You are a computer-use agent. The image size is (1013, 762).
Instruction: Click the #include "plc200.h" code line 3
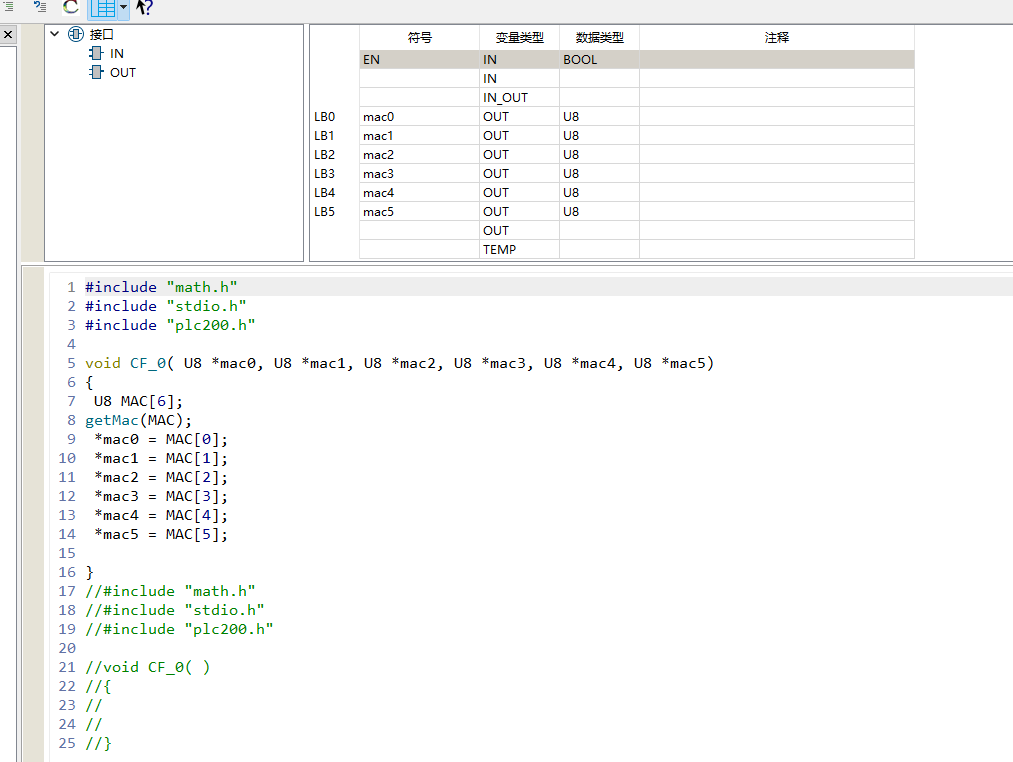click(170, 325)
